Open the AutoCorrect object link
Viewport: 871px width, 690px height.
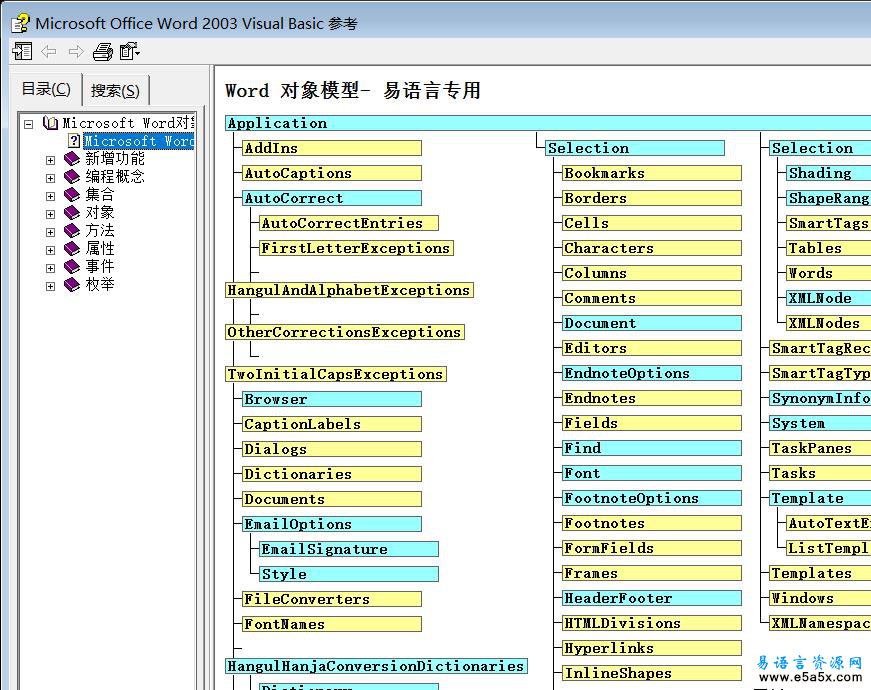[x=294, y=198]
